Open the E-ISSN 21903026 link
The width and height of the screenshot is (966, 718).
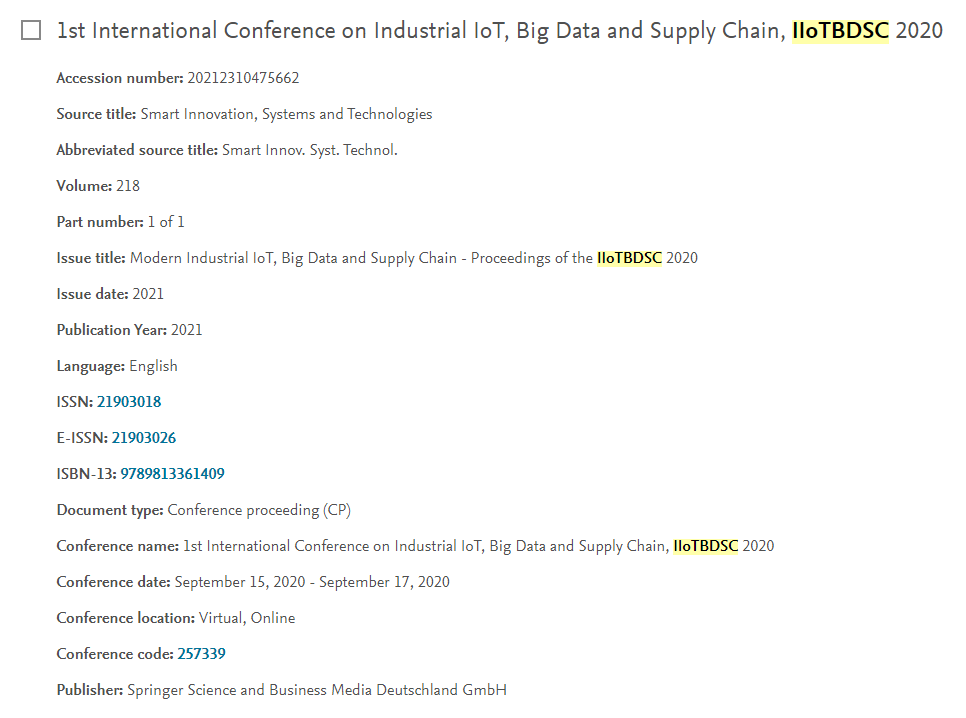[144, 438]
